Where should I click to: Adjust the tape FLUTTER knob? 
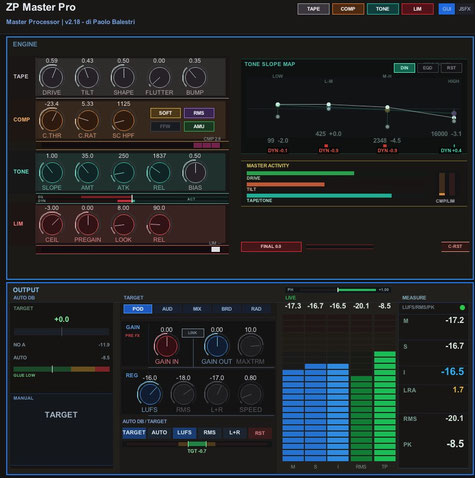(159, 77)
